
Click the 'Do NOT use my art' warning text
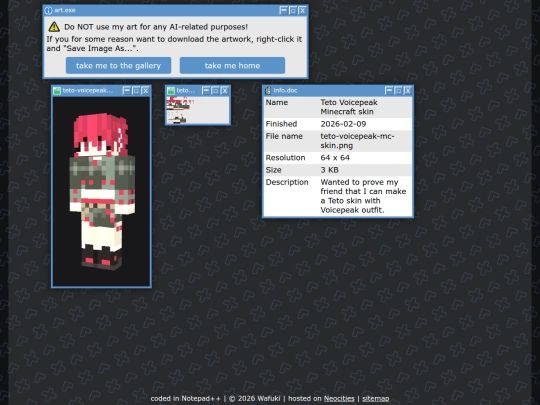point(156,27)
